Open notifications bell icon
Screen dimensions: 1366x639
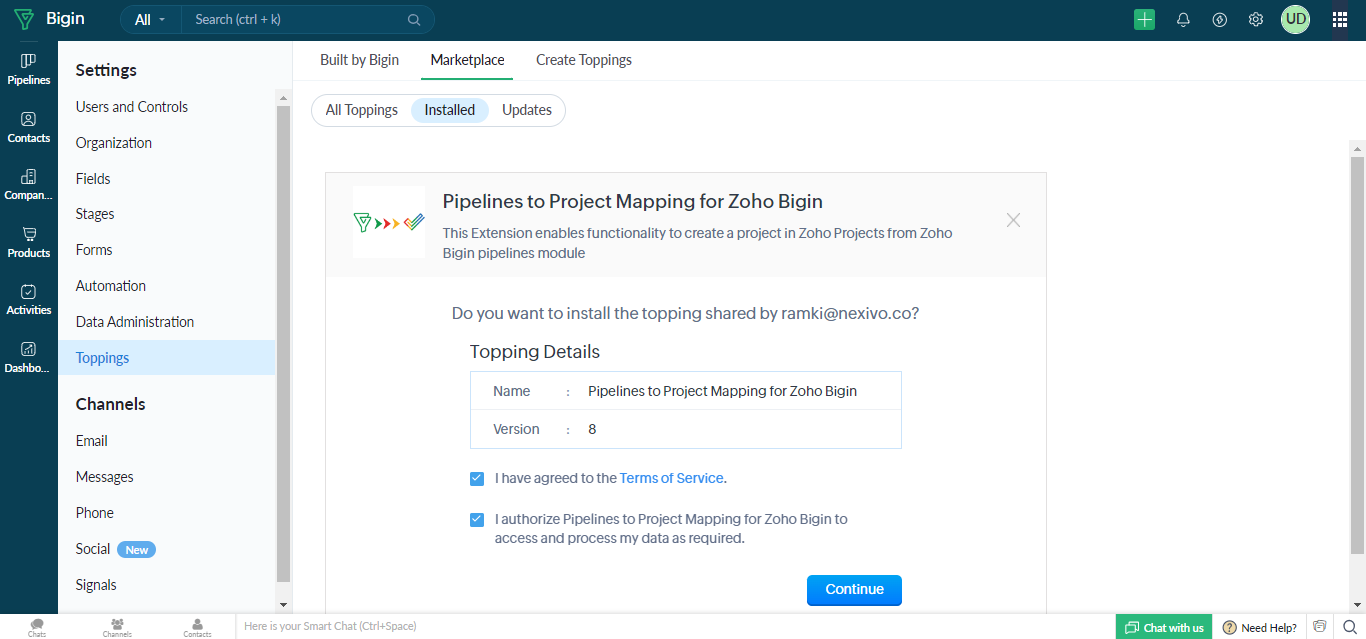click(1183, 19)
